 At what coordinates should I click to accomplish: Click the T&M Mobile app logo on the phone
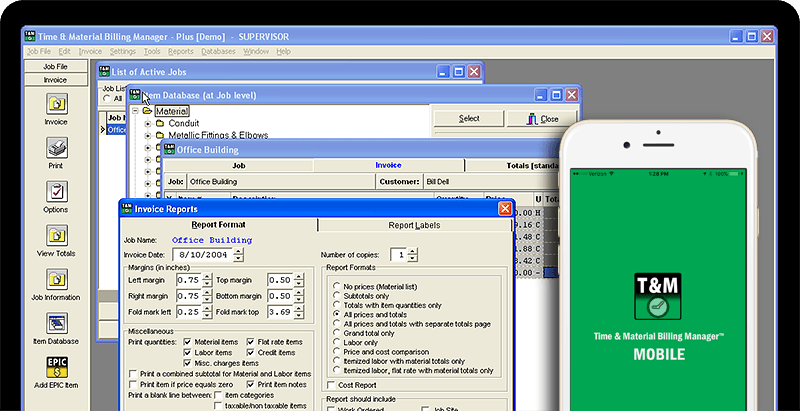tap(658, 296)
